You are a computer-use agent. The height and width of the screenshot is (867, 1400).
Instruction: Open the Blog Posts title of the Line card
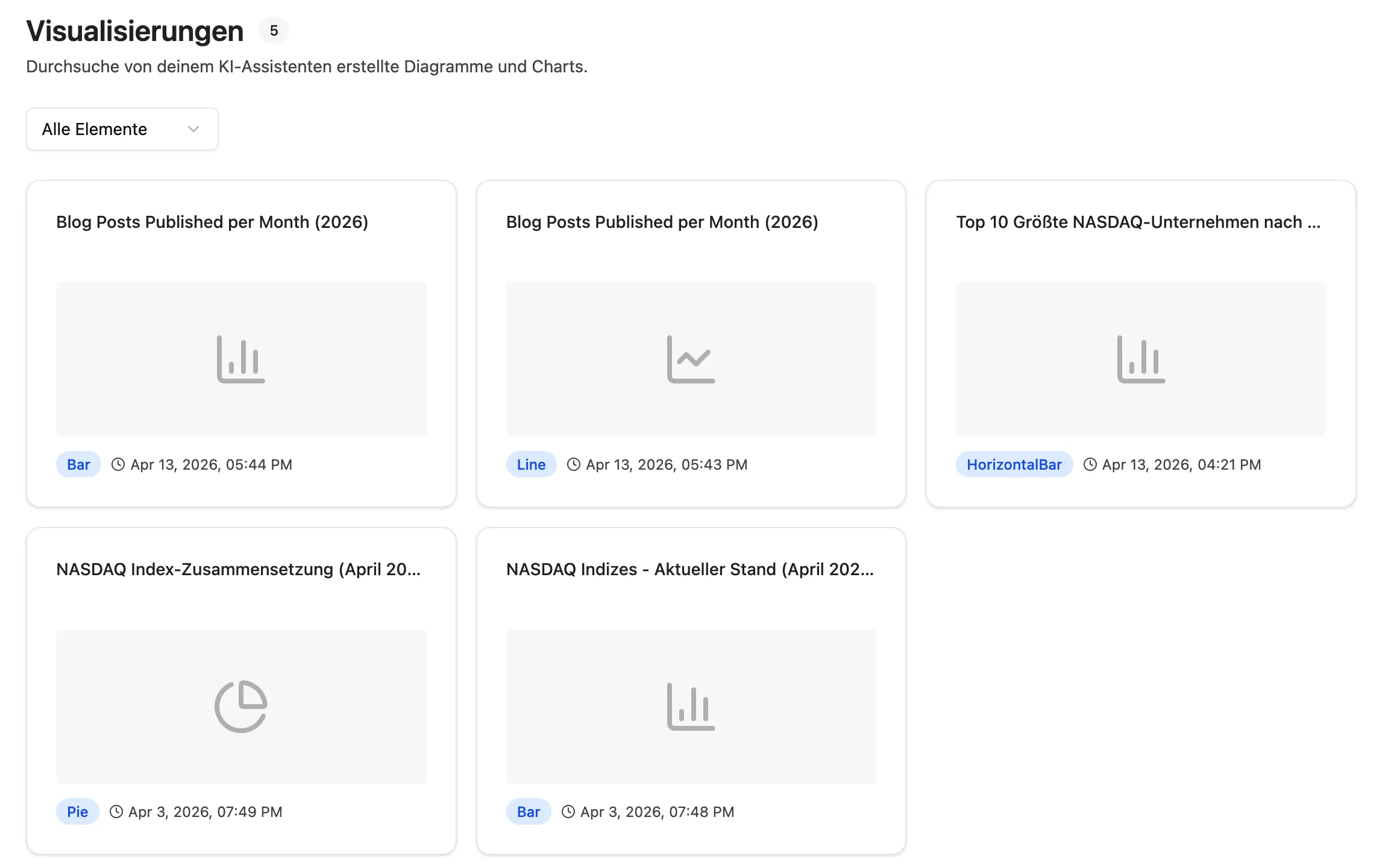coord(662,222)
